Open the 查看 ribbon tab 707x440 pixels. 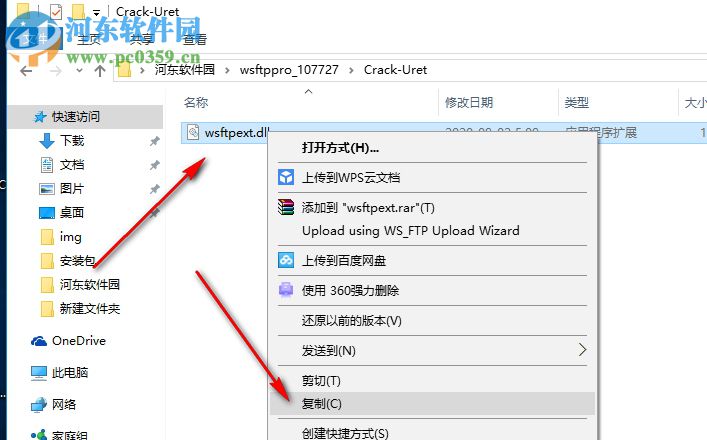(195, 40)
